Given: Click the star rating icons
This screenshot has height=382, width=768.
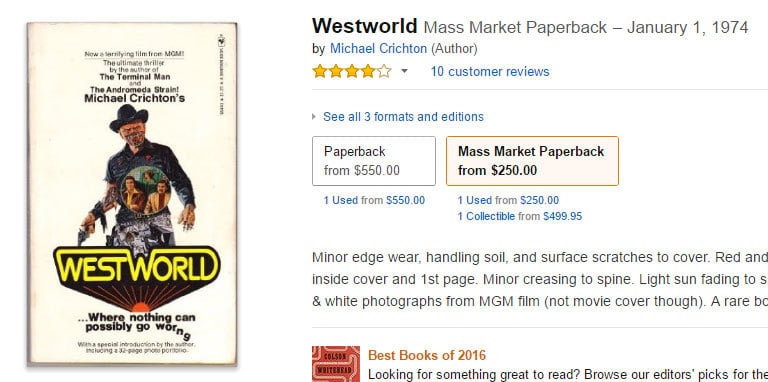Looking at the screenshot, I should (x=352, y=72).
